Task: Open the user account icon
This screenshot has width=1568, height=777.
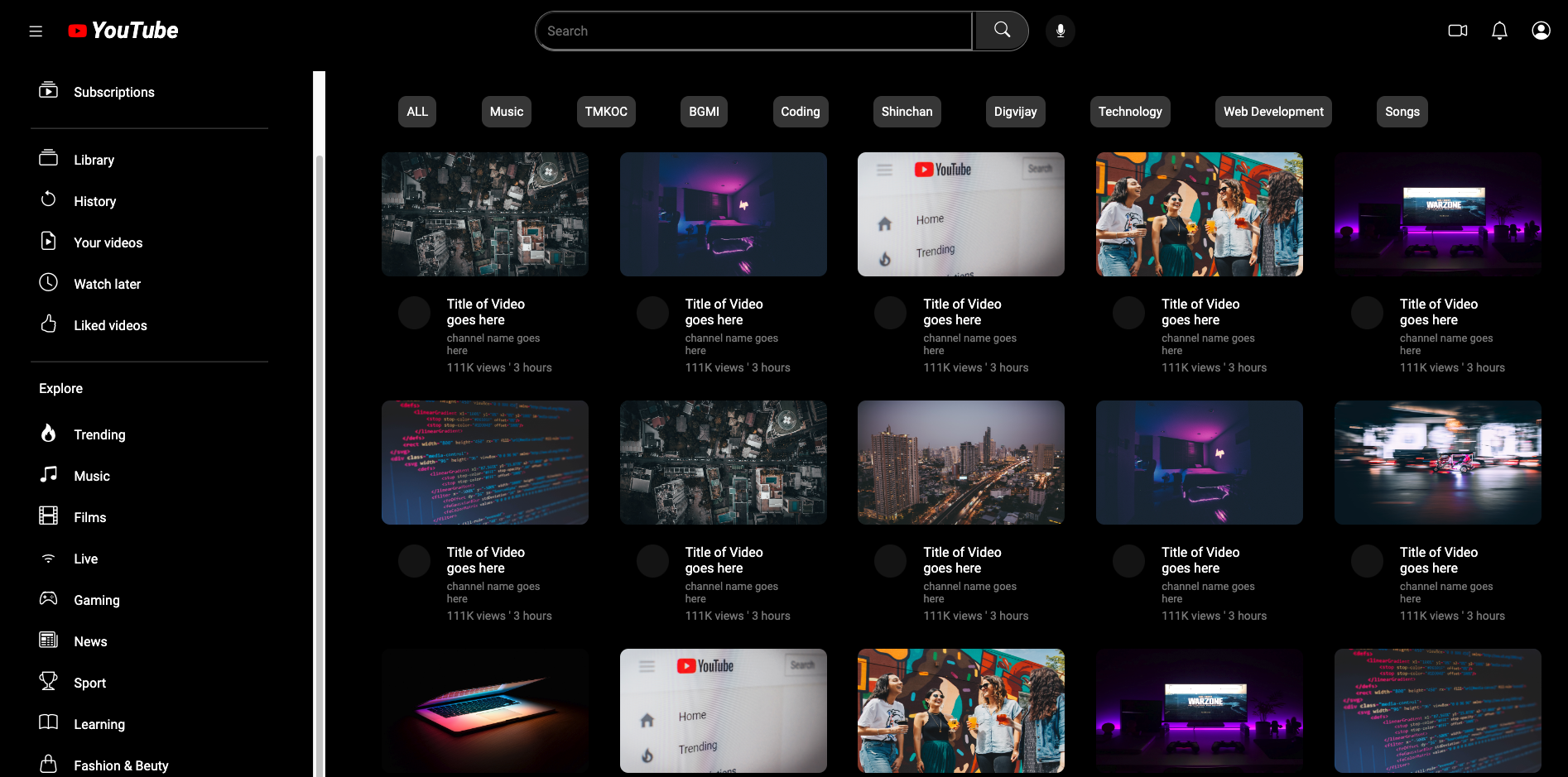Action: pyautogui.click(x=1540, y=31)
